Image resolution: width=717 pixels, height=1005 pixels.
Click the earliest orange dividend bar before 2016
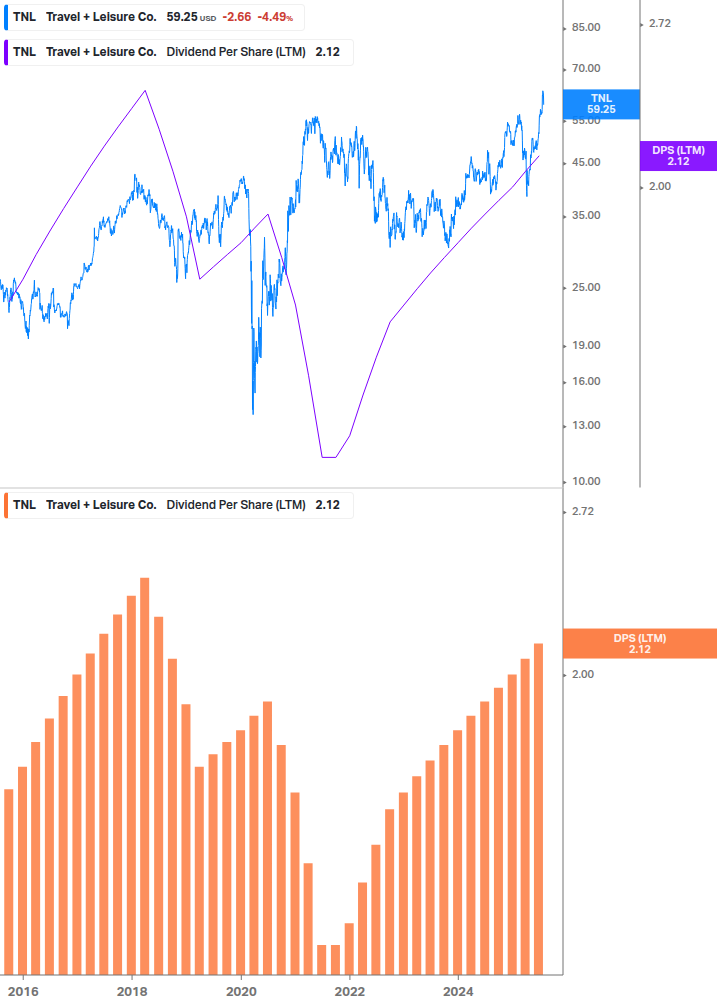click(9, 882)
